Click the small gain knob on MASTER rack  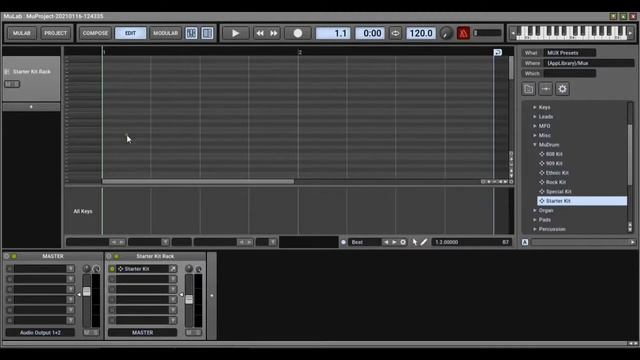[x=96, y=269]
